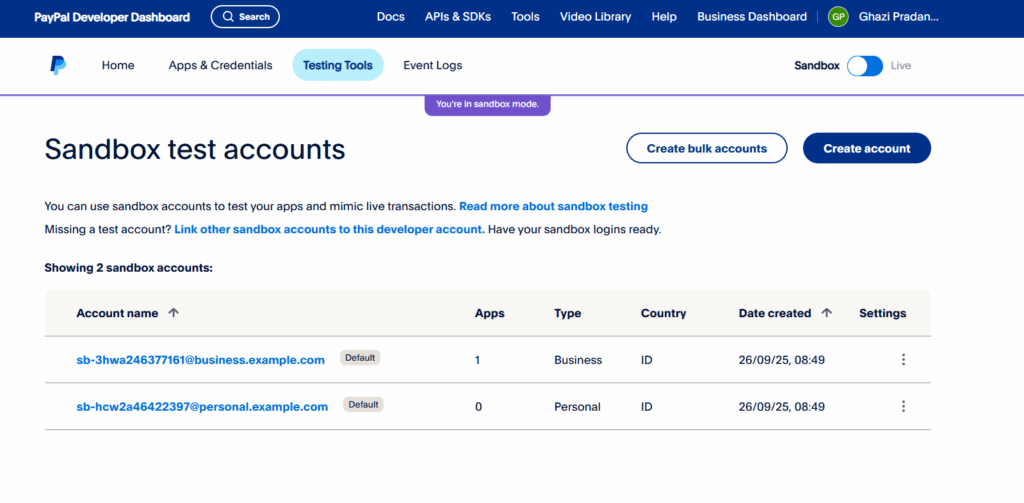The height and width of the screenshot is (503, 1024).
Task: Click the Settings column header
Action: pos(882,313)
